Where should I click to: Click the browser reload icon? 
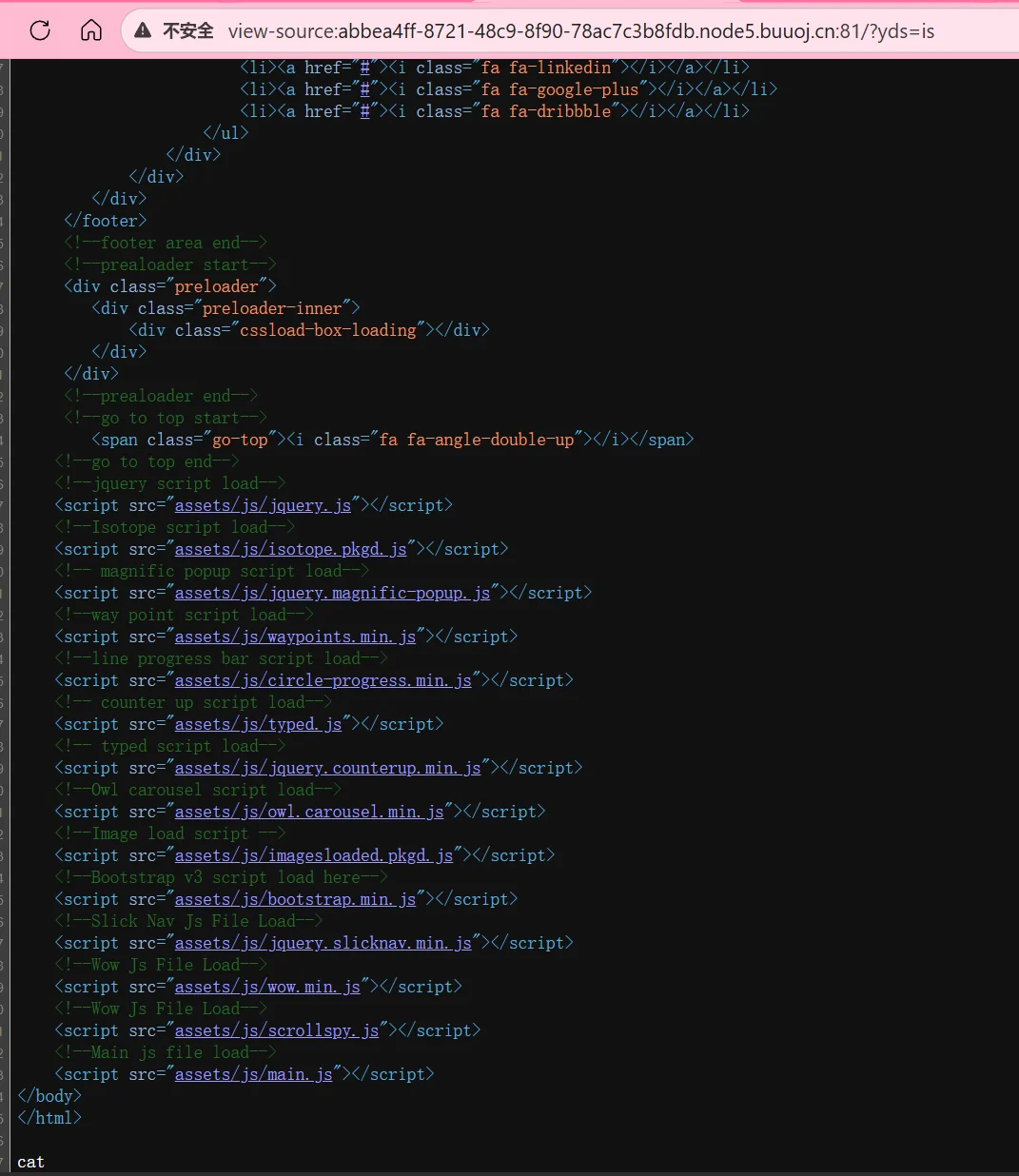[x=40, y=30]
